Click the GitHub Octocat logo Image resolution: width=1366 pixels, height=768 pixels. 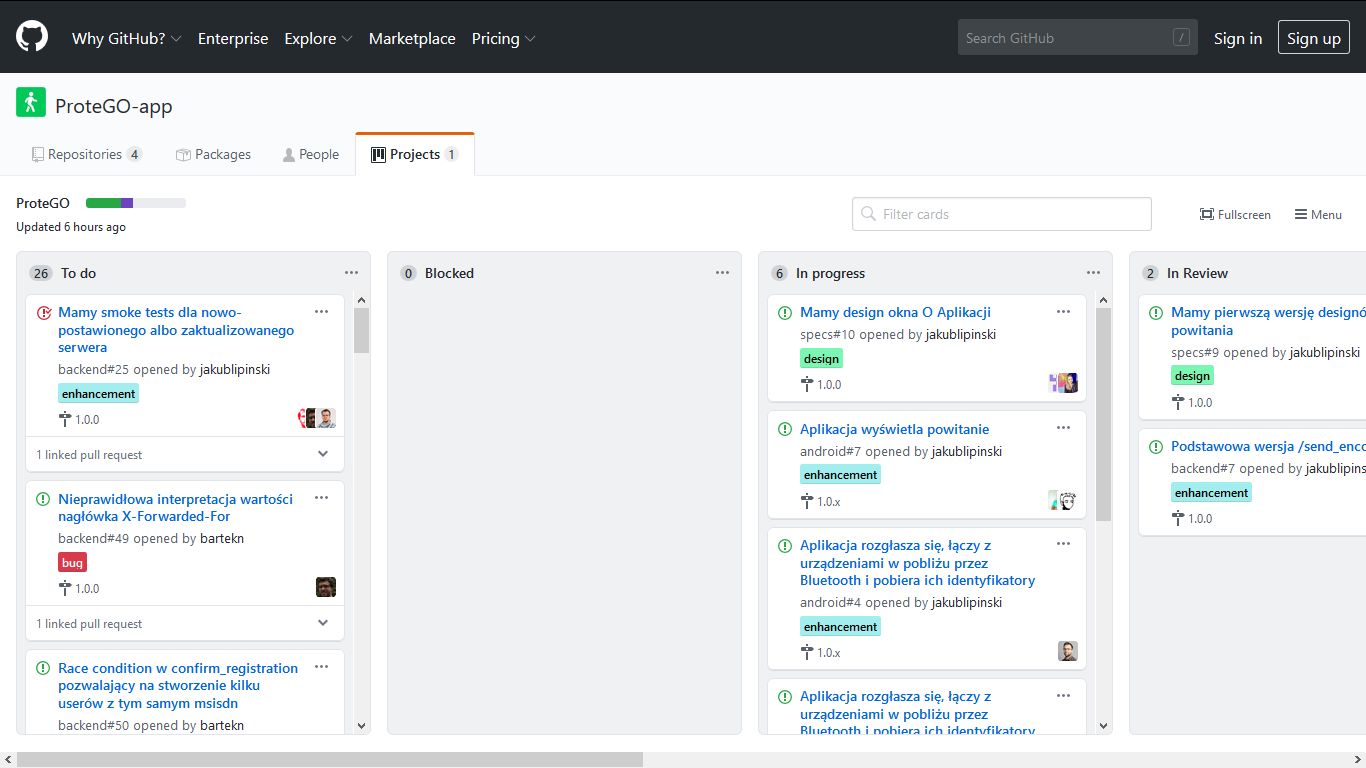pyautogui.click(x=32, y=37)
